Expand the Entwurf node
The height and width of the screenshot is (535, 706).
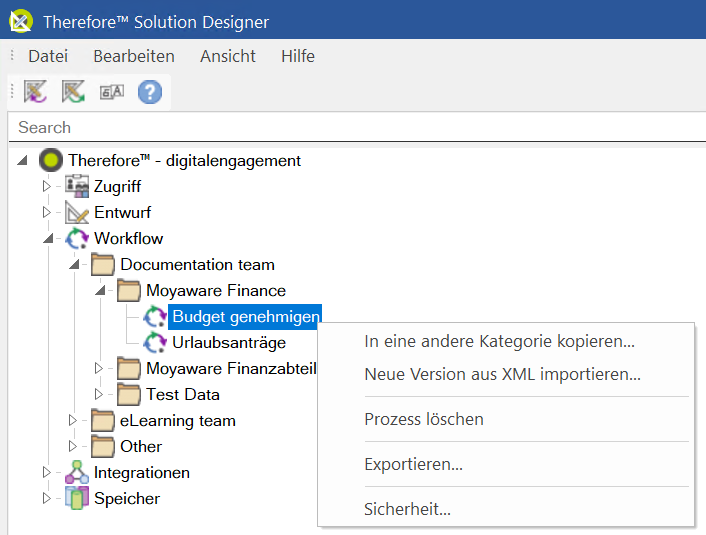[46, 212]
